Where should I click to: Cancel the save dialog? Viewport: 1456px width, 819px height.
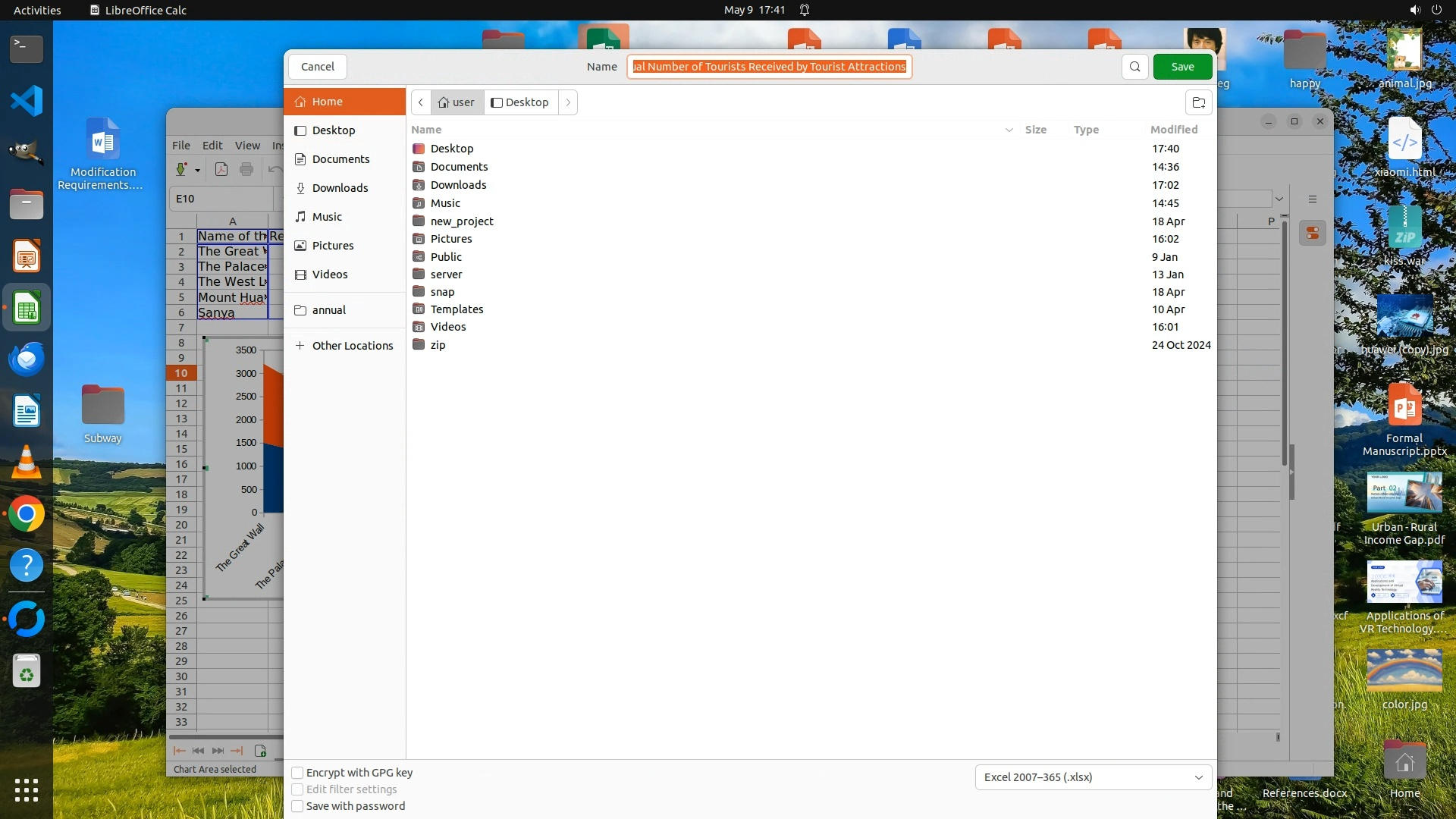pyautogui.click(x=317, y=67)
